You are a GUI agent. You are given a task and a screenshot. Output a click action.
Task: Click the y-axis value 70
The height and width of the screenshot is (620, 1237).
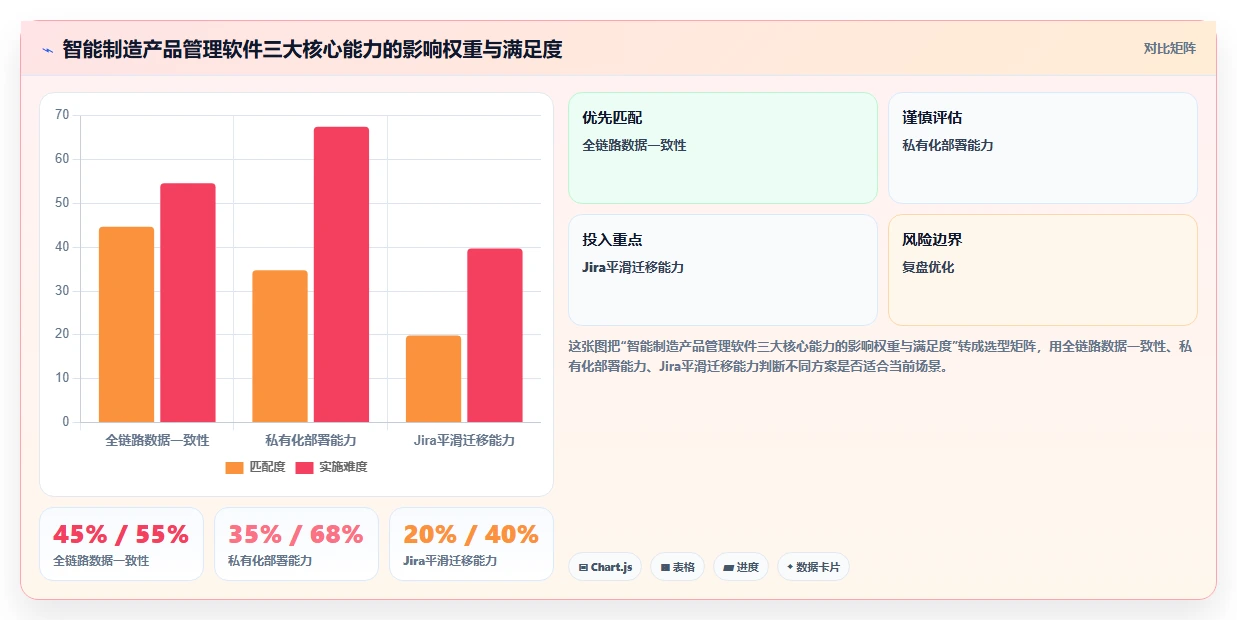(62, 115)
